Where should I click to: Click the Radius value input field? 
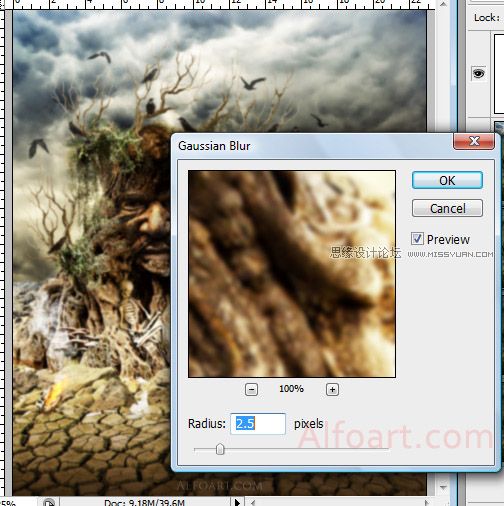coord(258,424)
